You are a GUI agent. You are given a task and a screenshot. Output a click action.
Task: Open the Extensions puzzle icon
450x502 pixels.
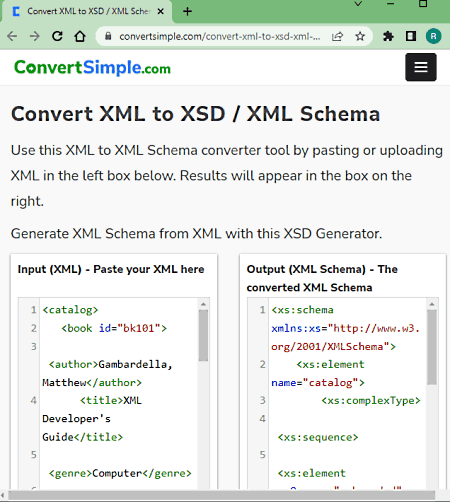[x=388, y=36]
